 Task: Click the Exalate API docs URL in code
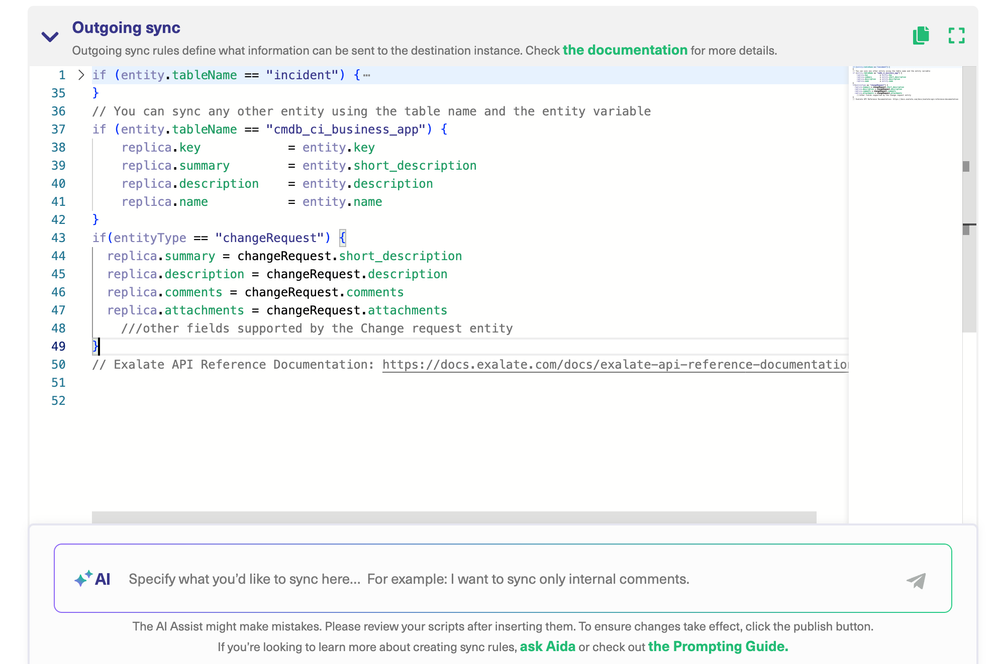tap(614, 365)
